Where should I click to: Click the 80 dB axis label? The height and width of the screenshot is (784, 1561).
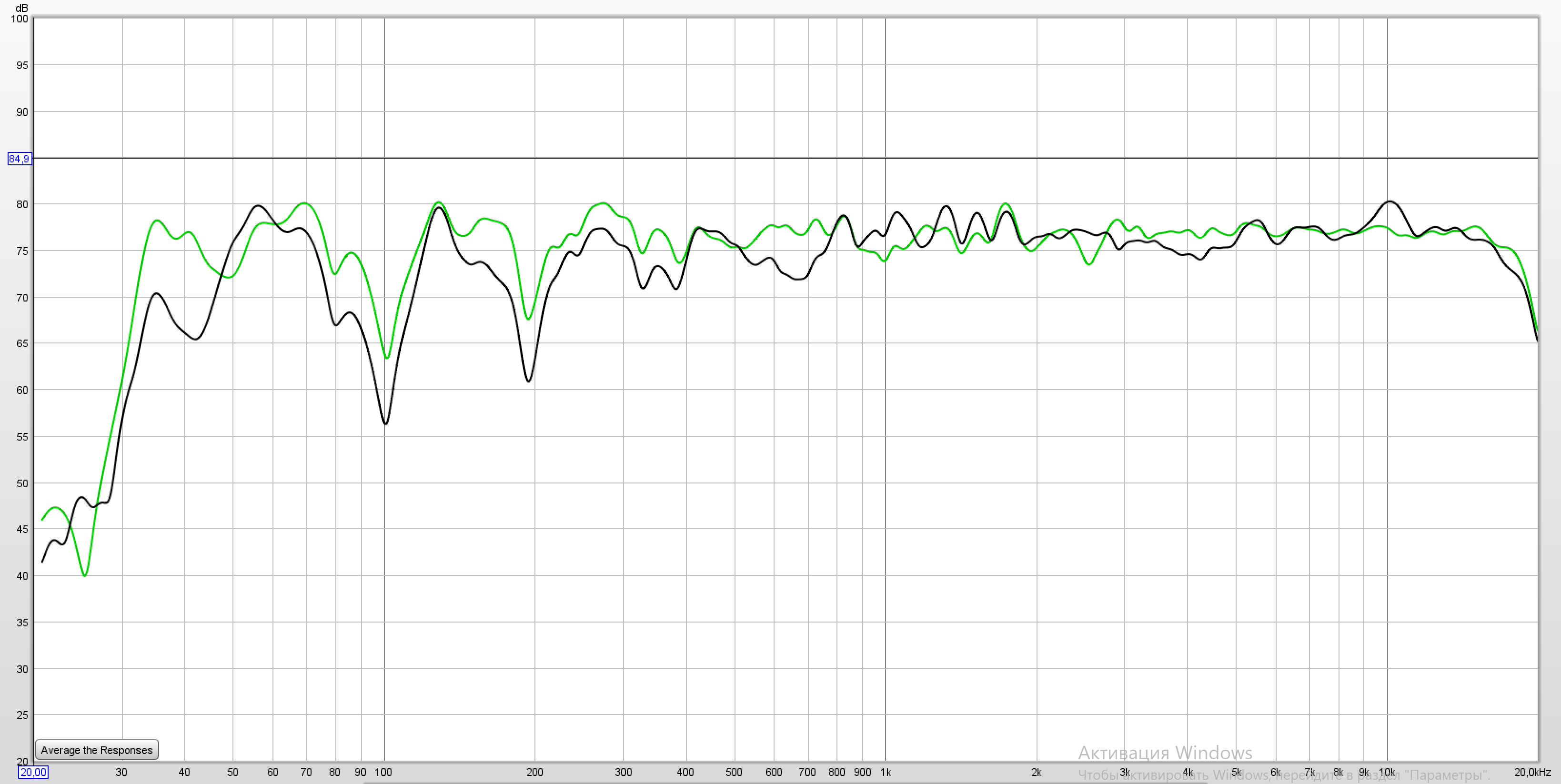point(22,205)
